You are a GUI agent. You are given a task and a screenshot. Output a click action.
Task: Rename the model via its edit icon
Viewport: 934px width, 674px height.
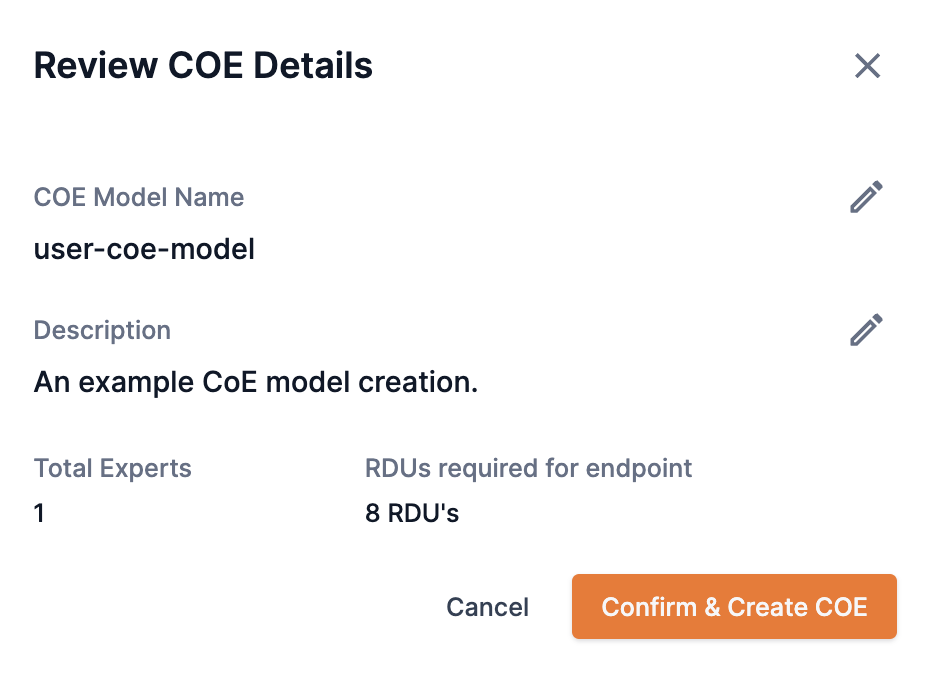pyautogui.click(x=866, y=197)
